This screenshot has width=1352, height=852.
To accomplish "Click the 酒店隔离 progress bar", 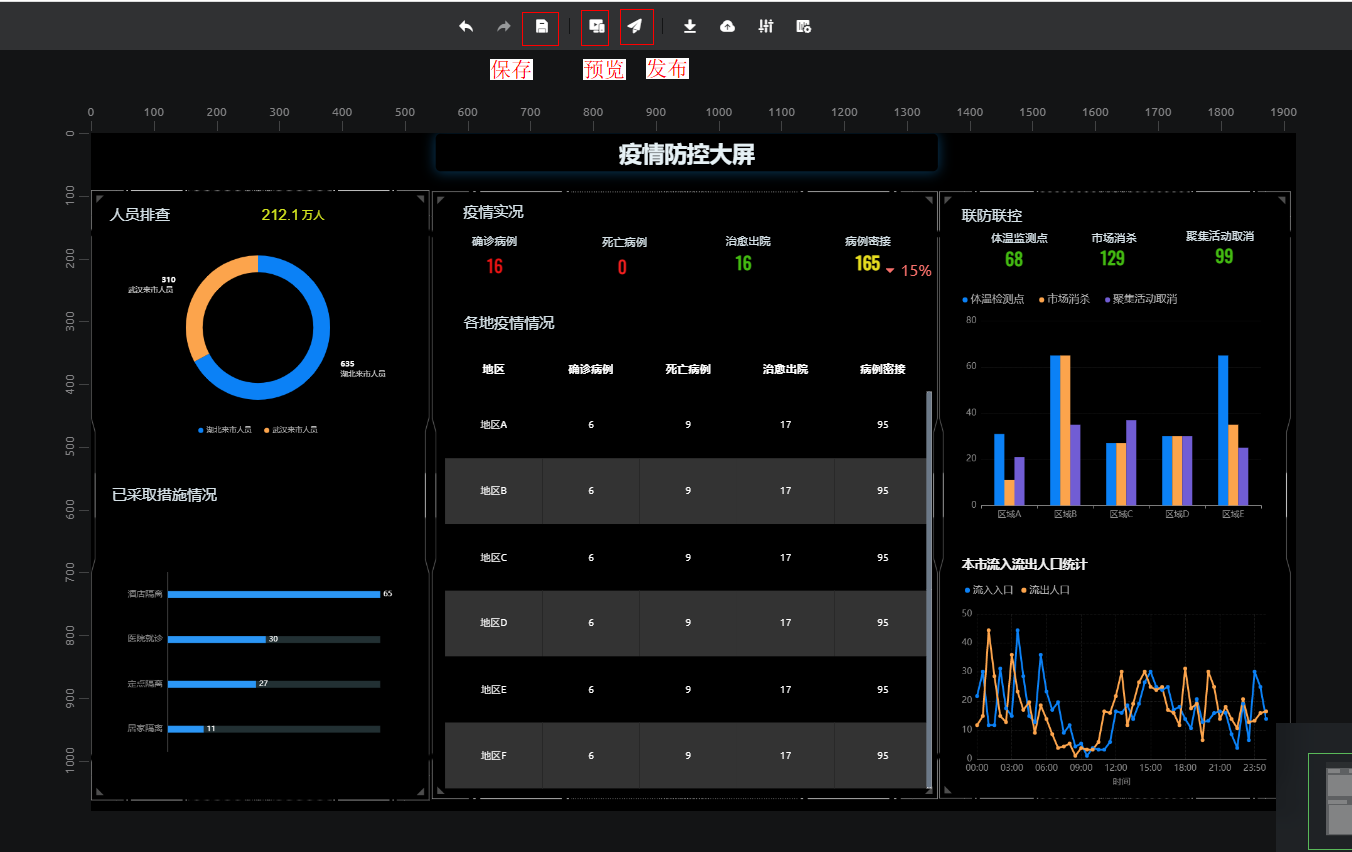I will [x=273, y=594].
